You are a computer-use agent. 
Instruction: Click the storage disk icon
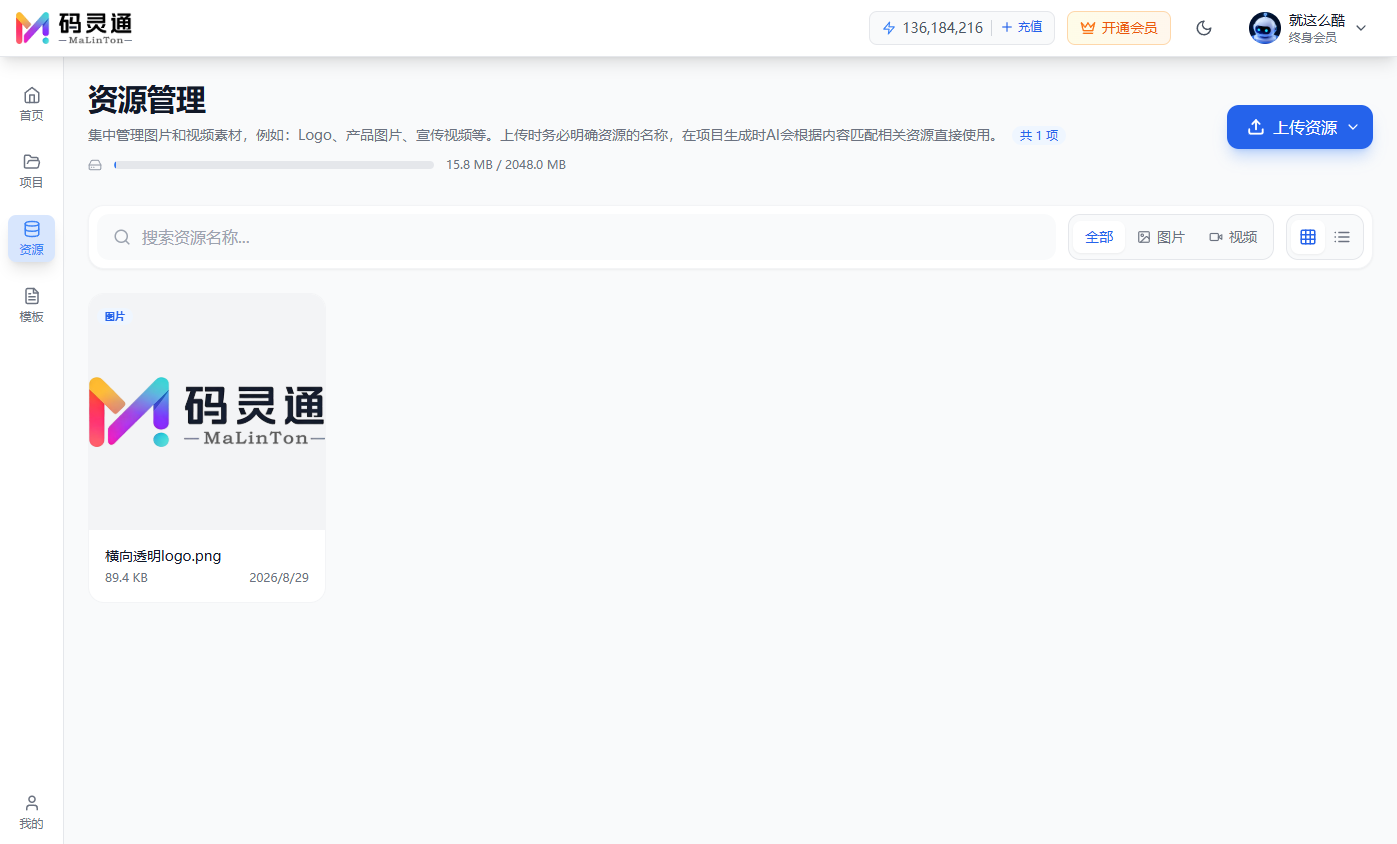tap(95, 165)
